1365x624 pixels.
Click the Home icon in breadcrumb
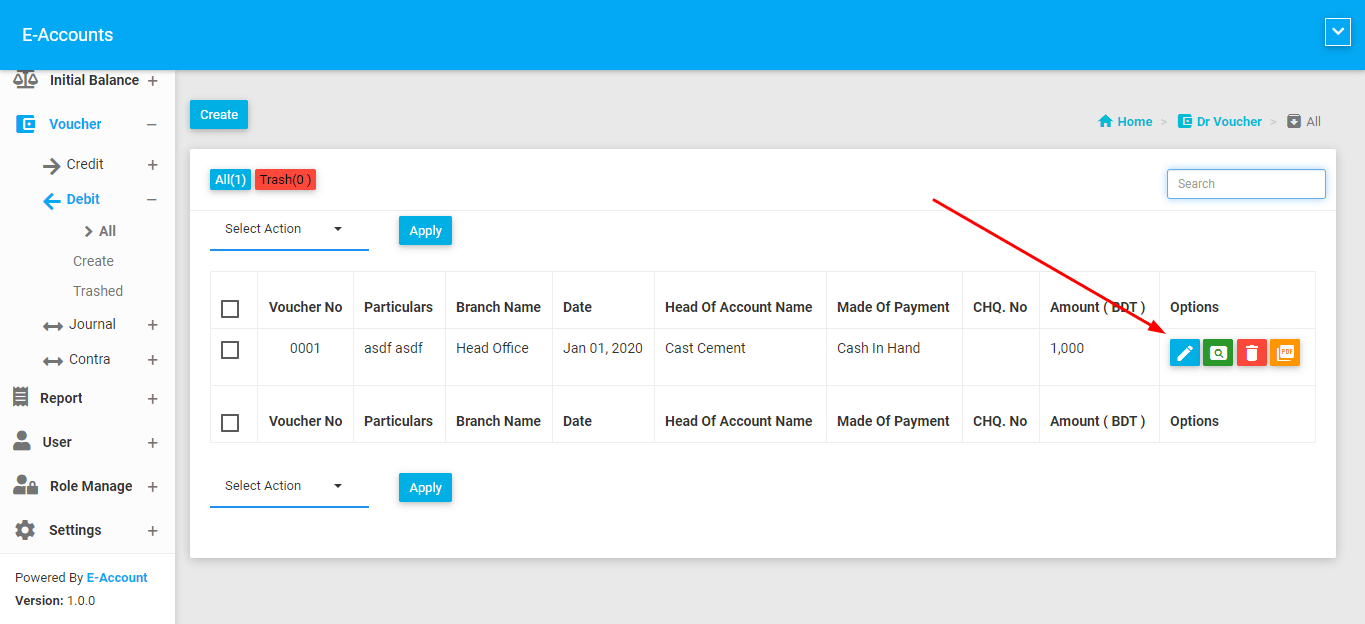tap(1105, 122)
